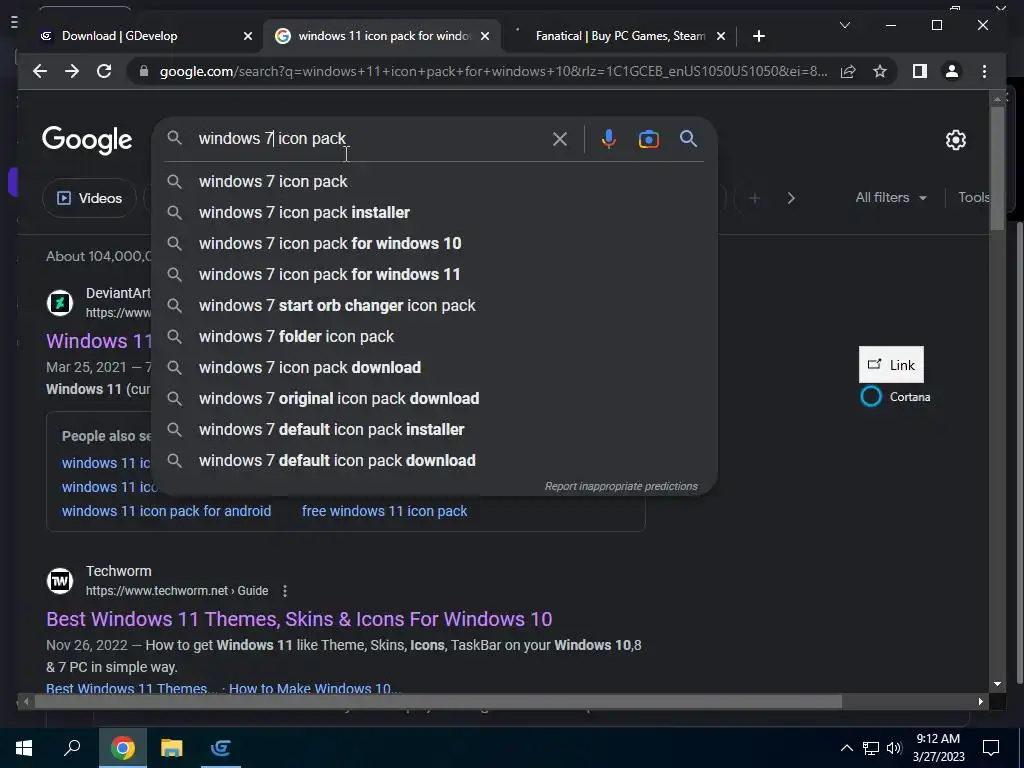The width and height of the screenshot is (1024, 768).
Task: Open the Chrome three-dot menu
Action: (984, 71)
